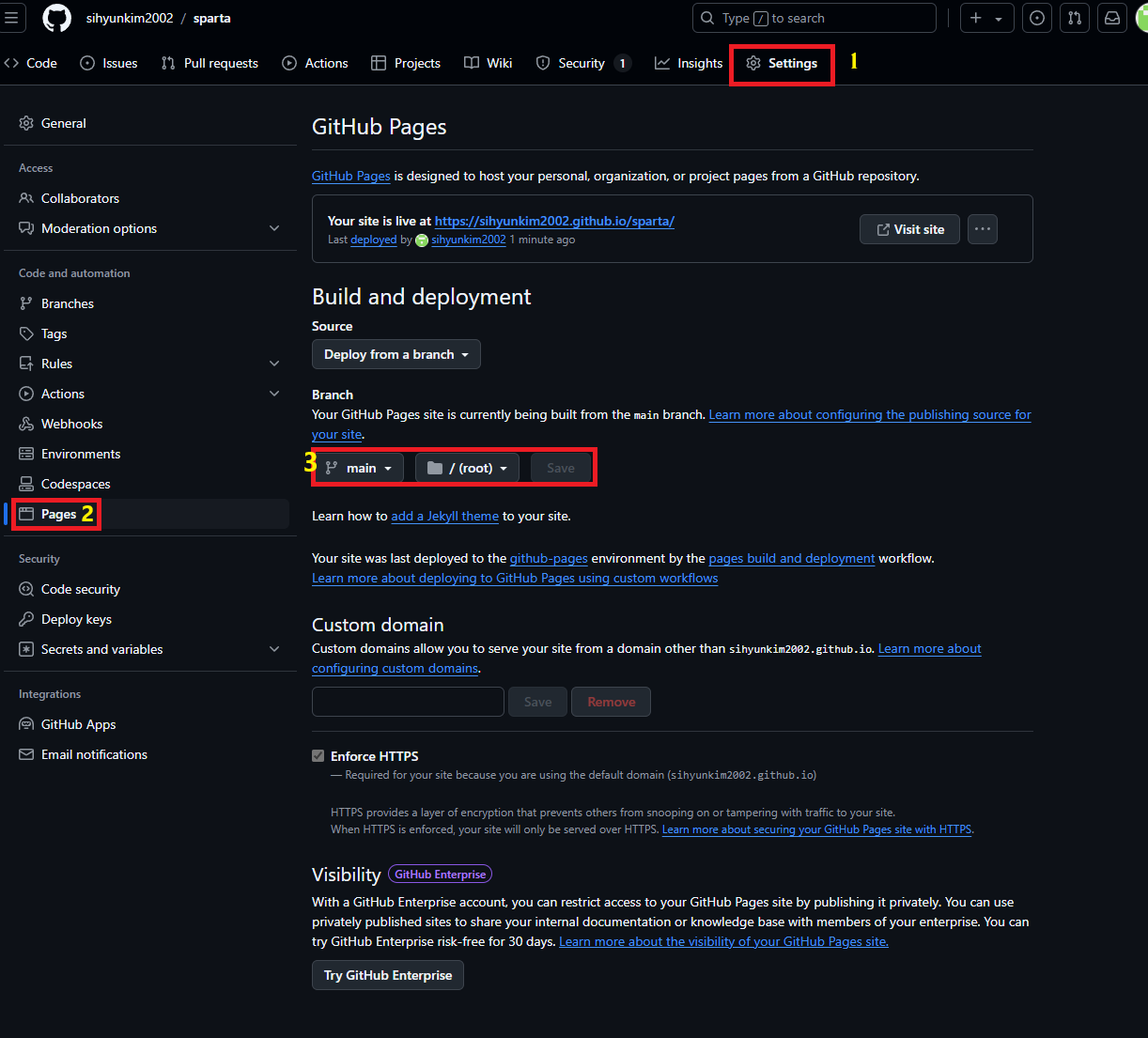Open link about visibility of GitHub Pages site
This screenshot has height=1038, width=1148.
pyautogui.click(x=723, y=941)
